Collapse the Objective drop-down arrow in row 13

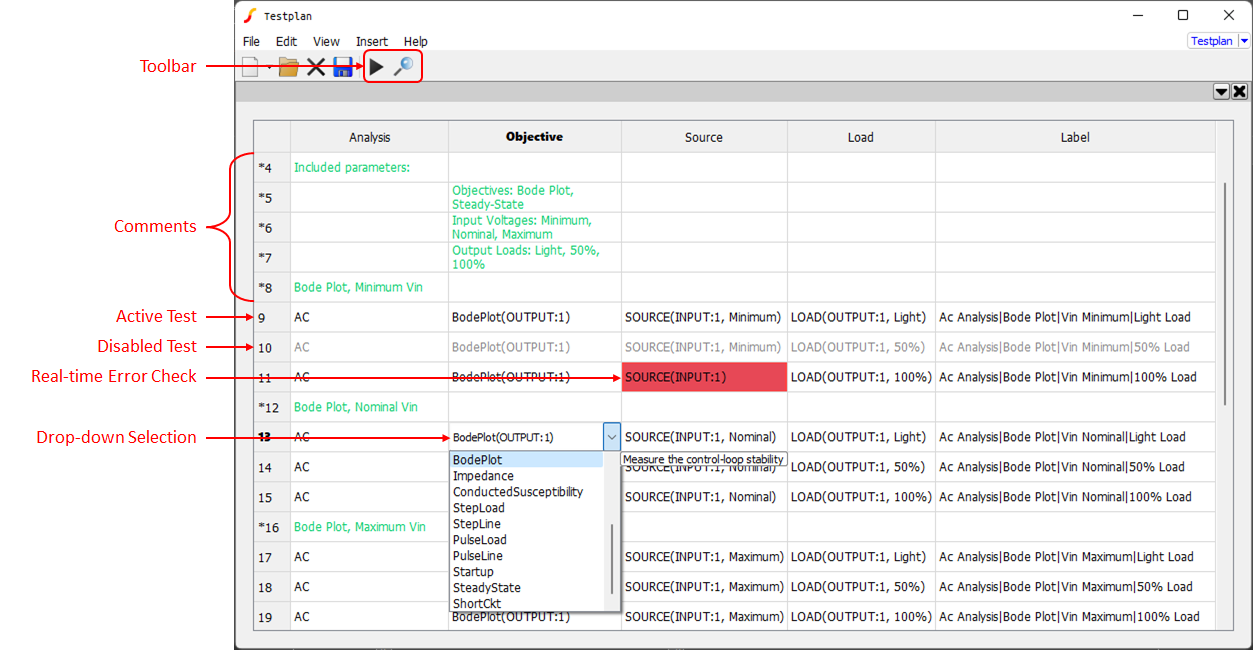point(611,437)
